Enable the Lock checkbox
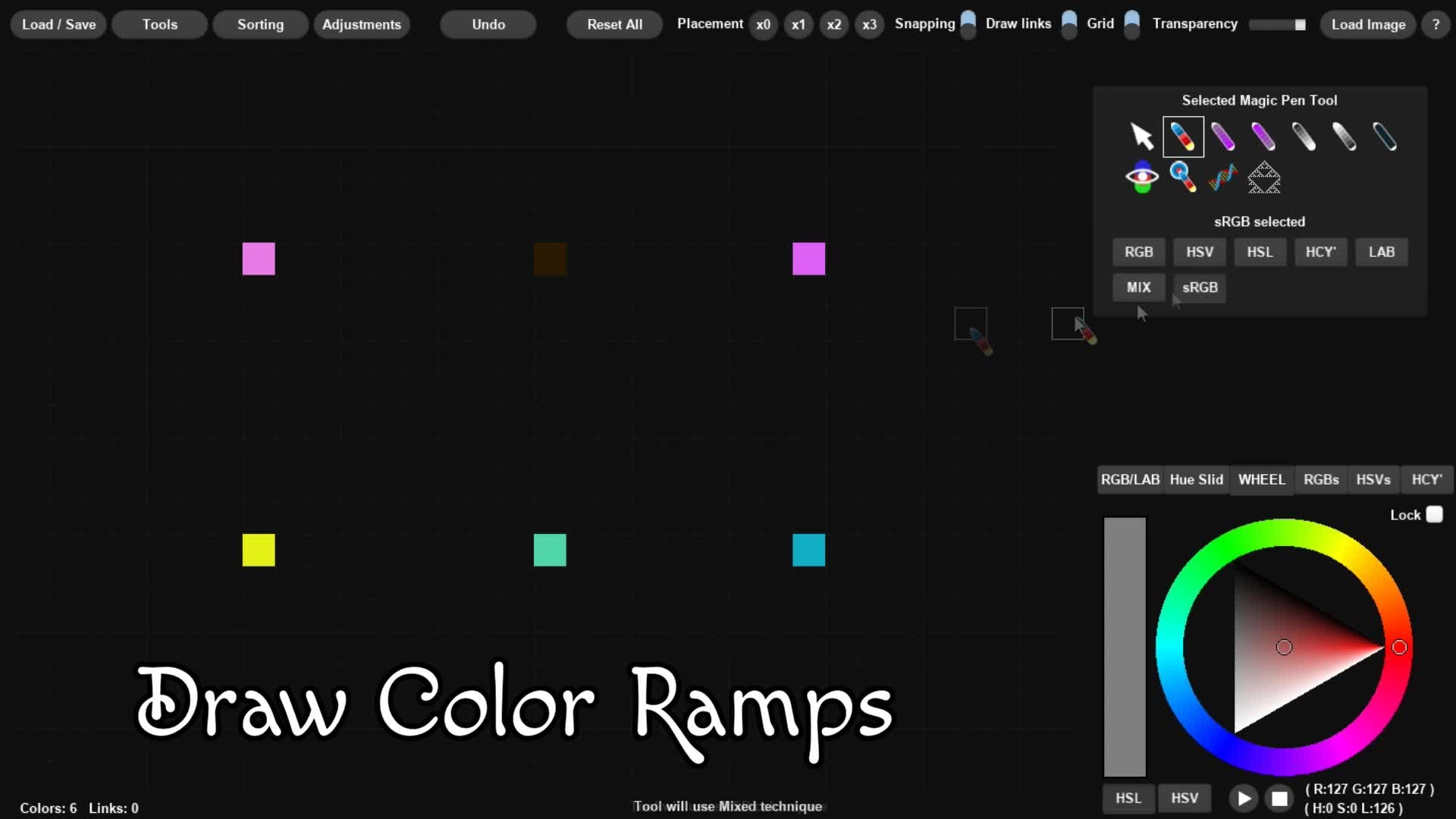Viewport: 1456px width, 819px height. 1434,515
